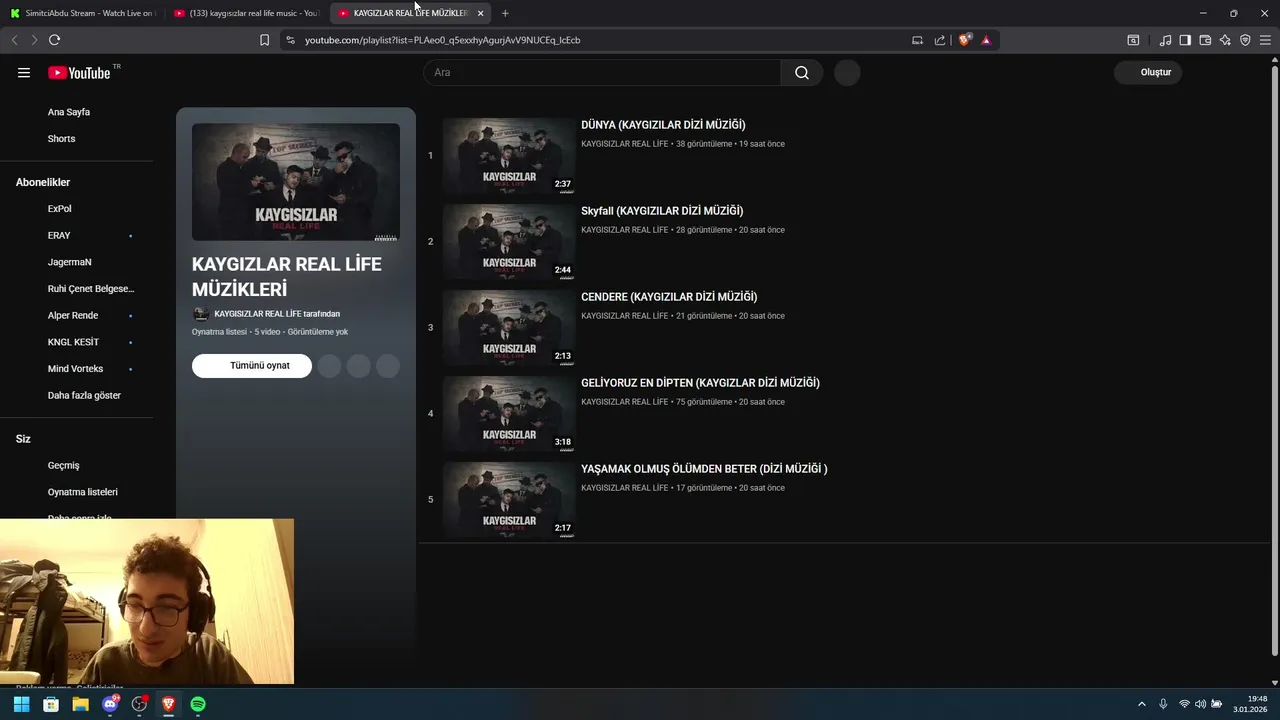Click the volume speaker tray icon
This screenshot has width=1280, height=720.
point(1200,704)
